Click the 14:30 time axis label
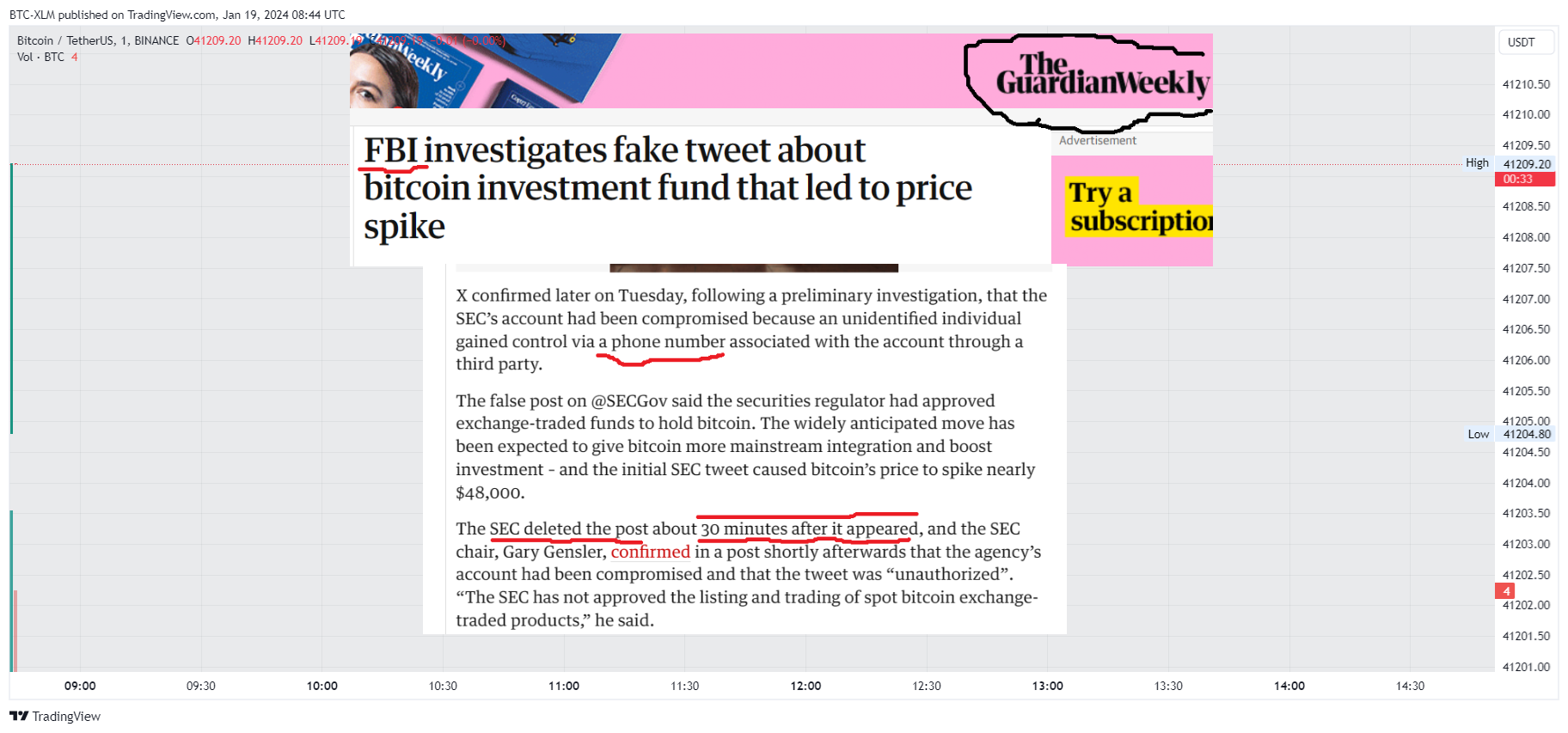The width and height of the screenshot is (1568, 733). [1410, 686]
